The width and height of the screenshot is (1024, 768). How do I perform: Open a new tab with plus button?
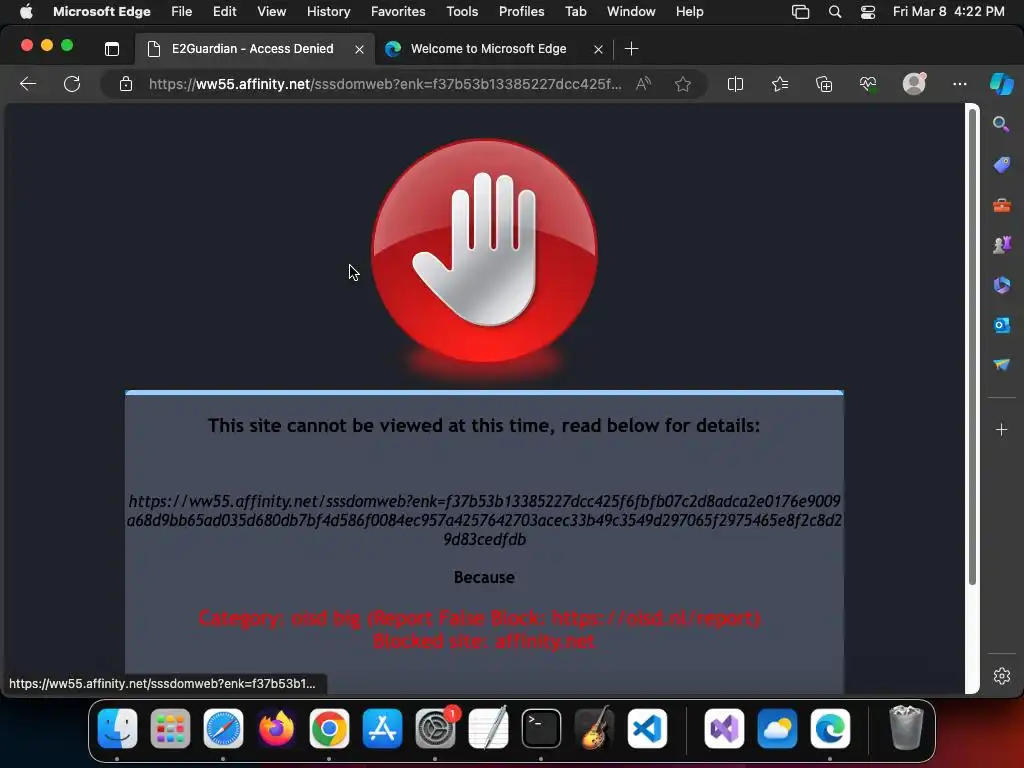coord(632,49)
